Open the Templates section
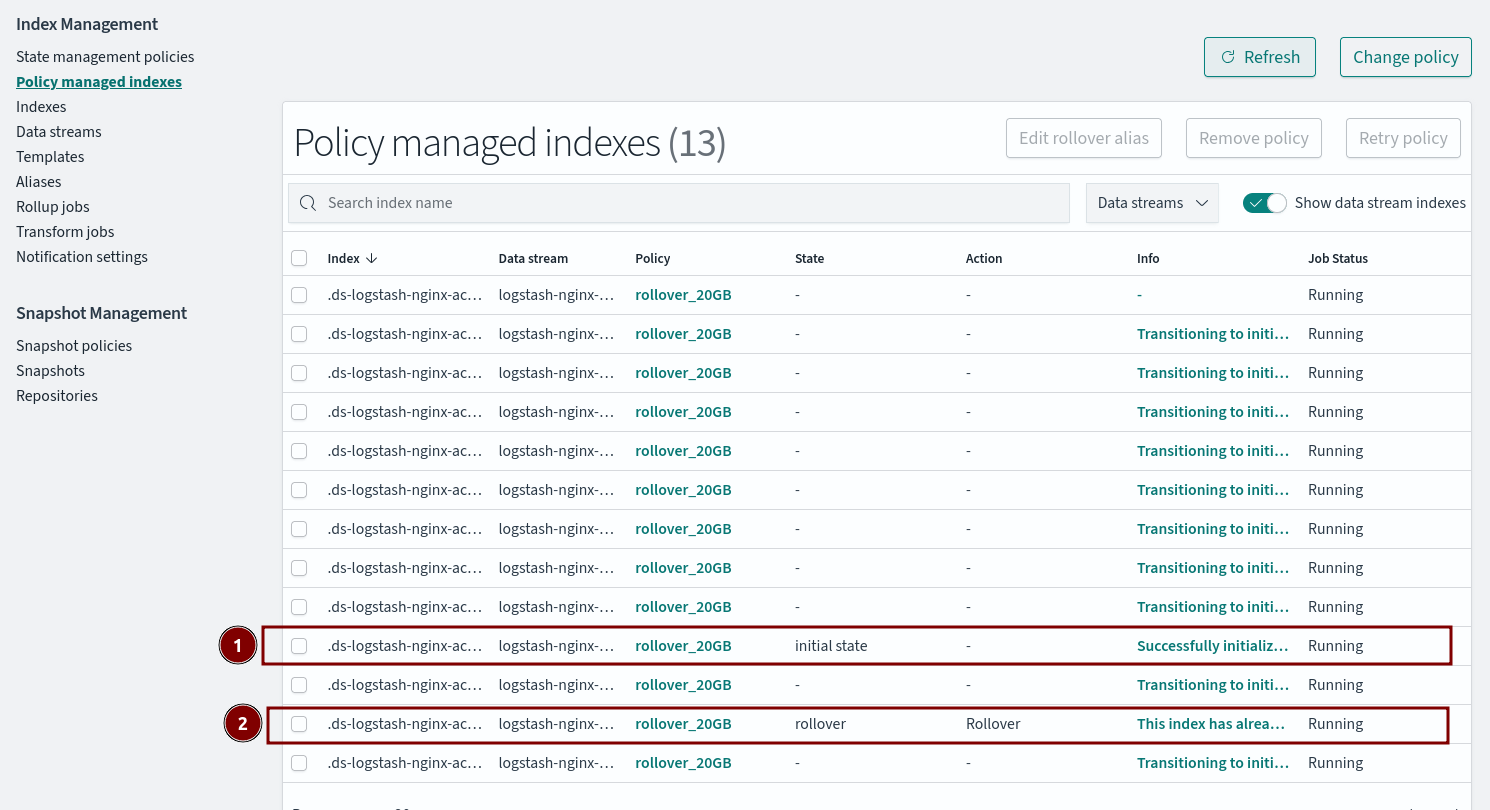This screenshot has width=1490, height=810. coord(50,157)
